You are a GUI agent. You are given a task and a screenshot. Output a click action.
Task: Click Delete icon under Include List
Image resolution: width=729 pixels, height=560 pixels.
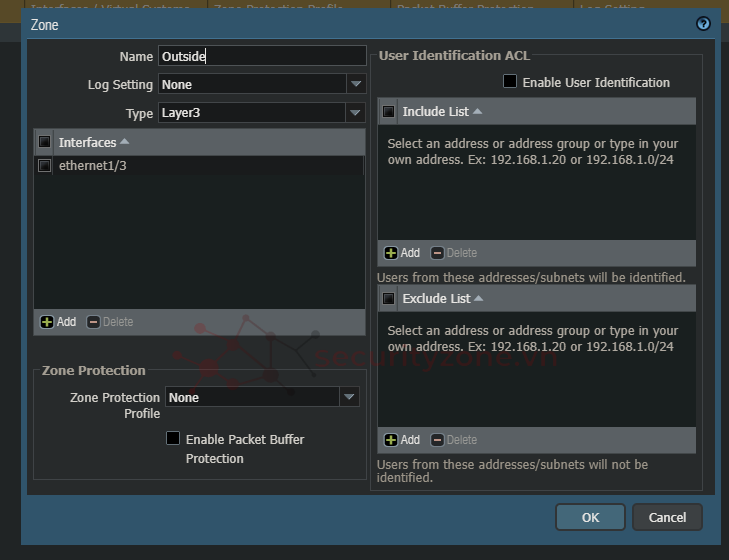[438, 253]
